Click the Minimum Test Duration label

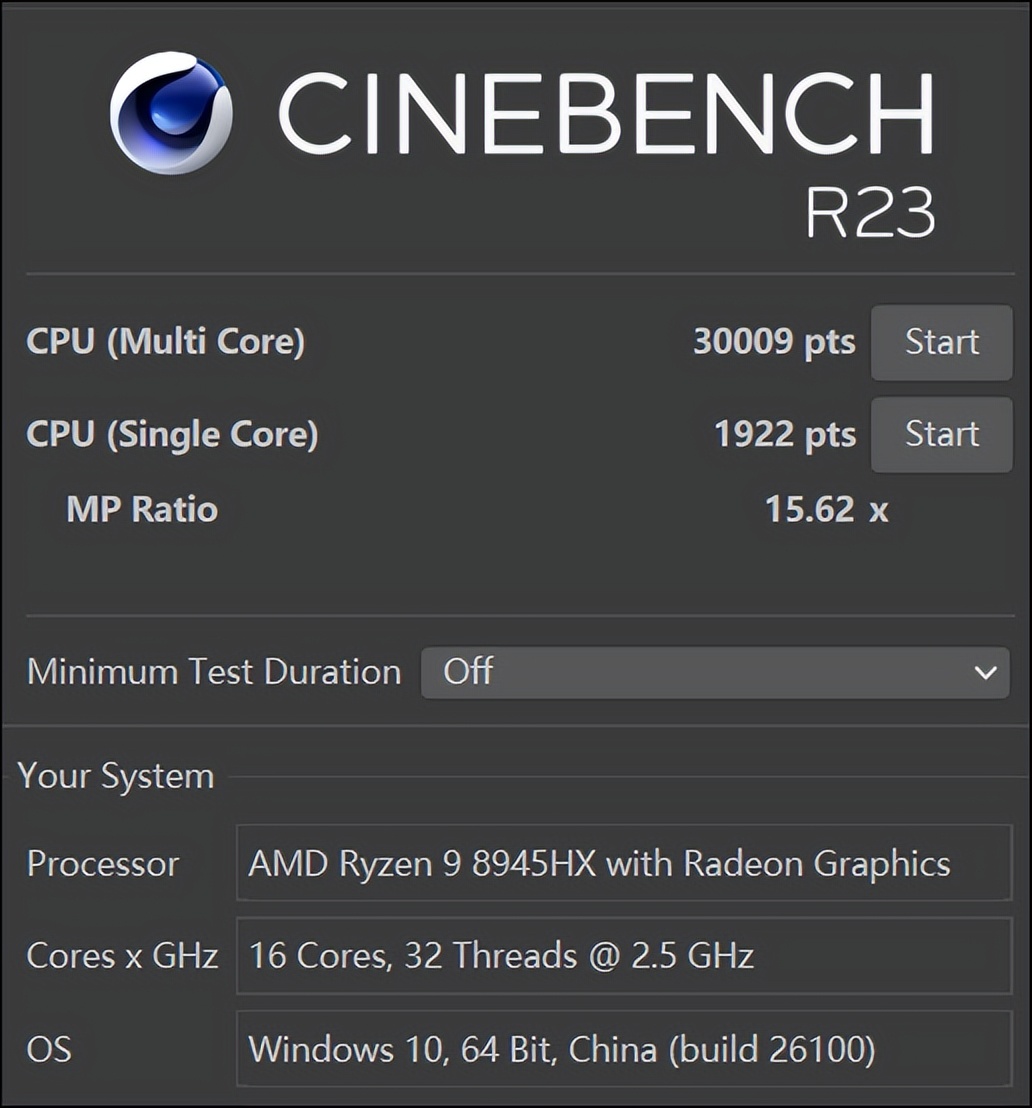(214, 672)
